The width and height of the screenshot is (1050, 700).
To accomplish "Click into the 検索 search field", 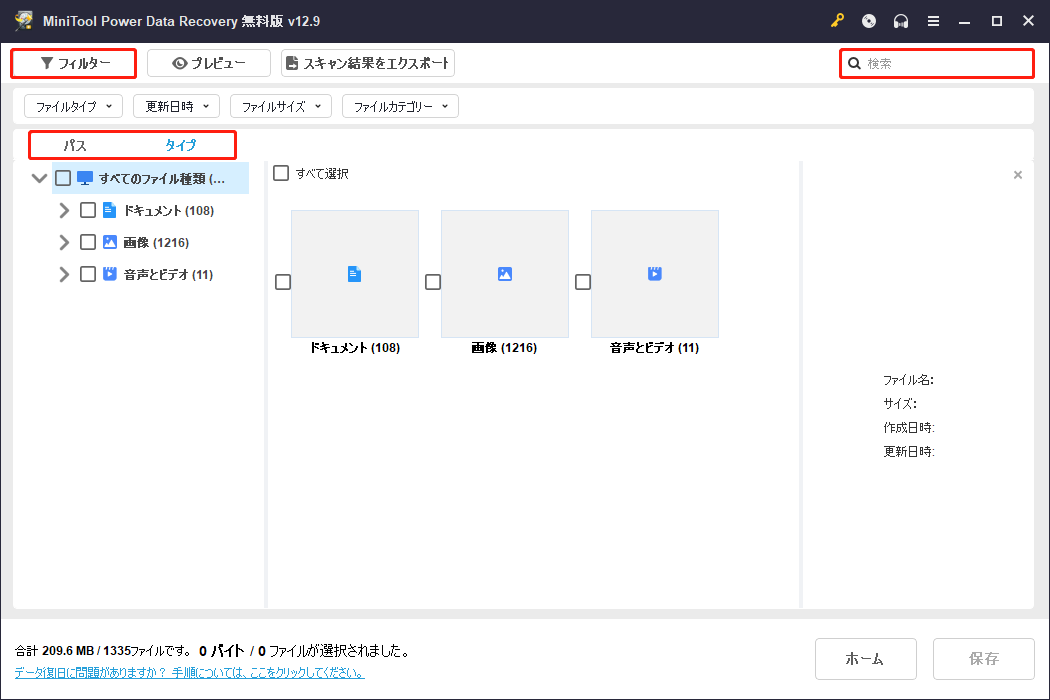I will pyautogui.click(x=938, y=64).
